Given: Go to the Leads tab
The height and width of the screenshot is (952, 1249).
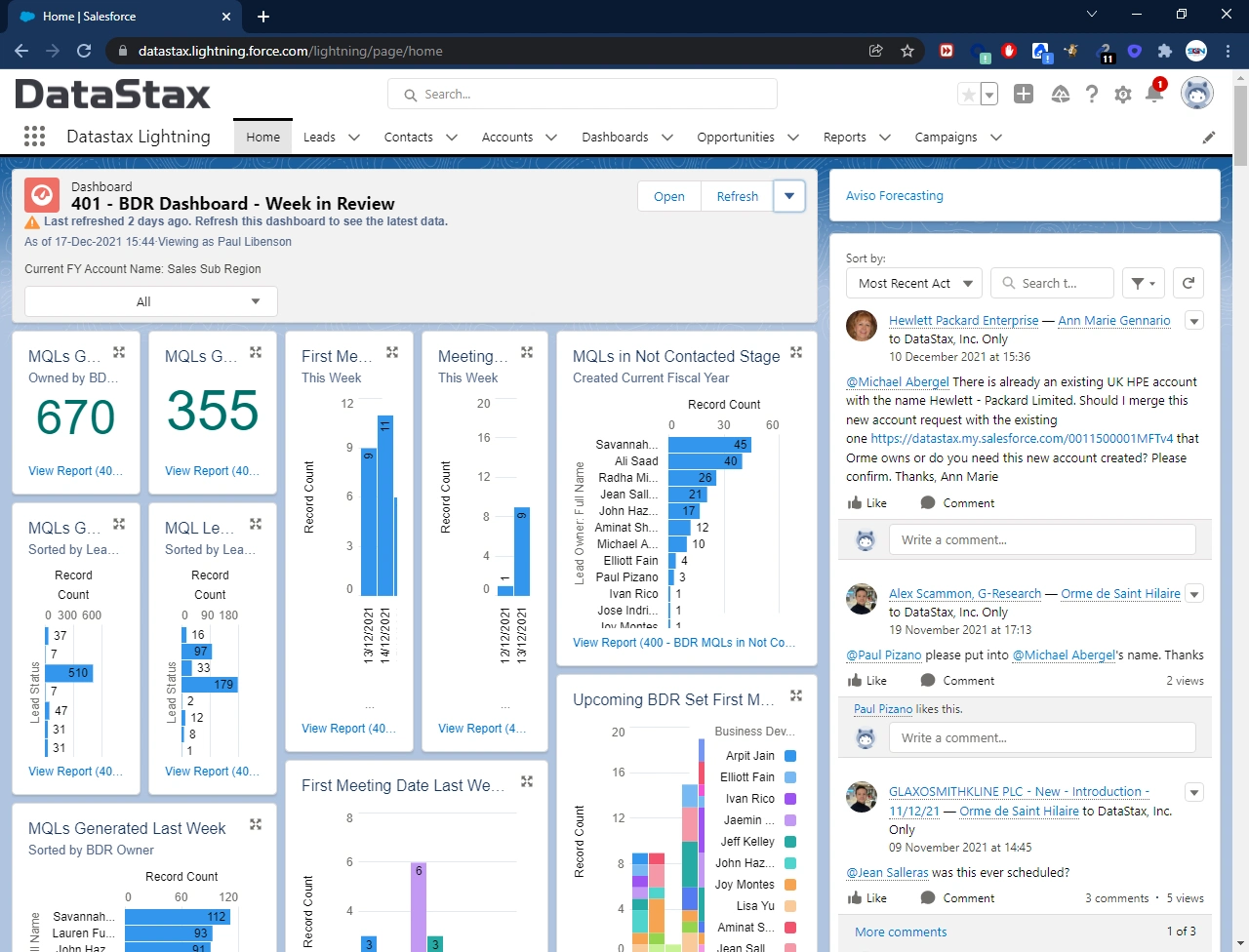Looking at the screenshot, I should click(x=319, y=138).
